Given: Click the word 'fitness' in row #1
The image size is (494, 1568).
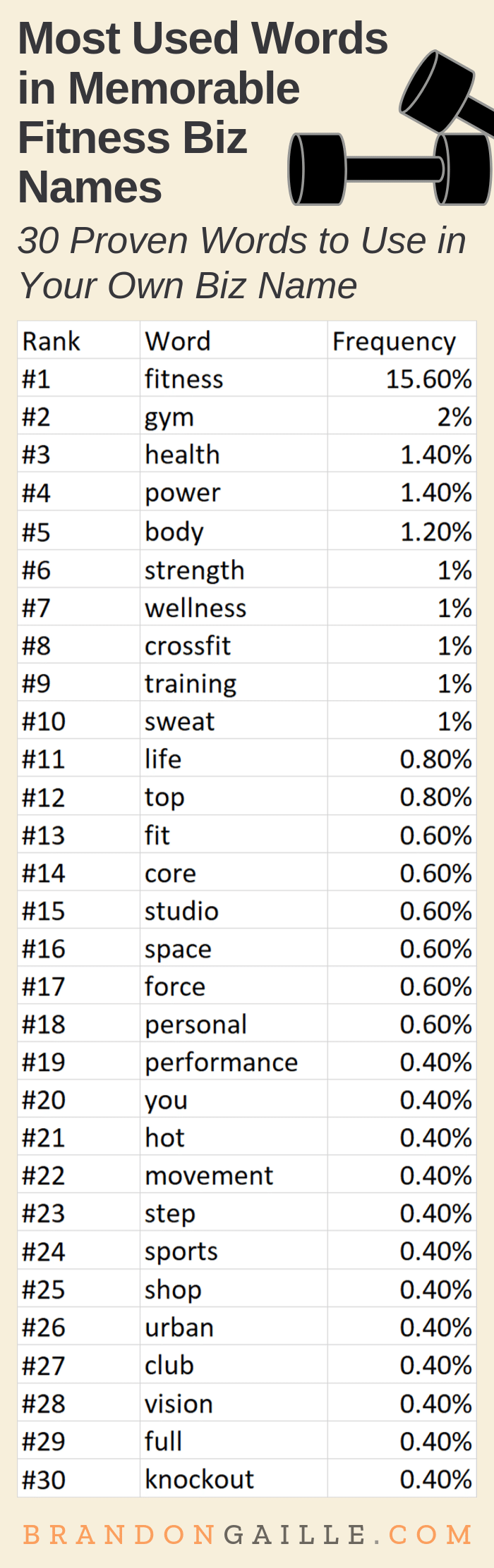Looking at the screenshot, I should click(184, 379).
